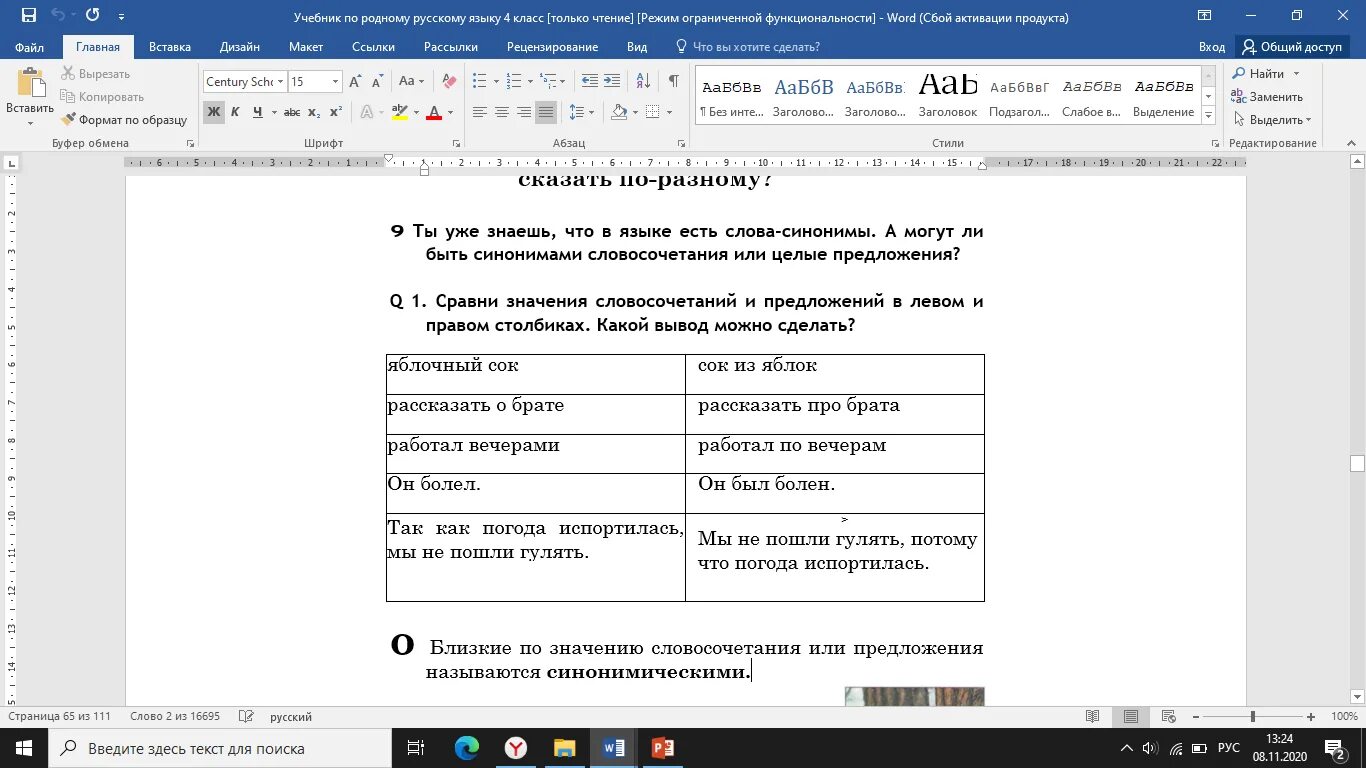This screenshot has height=768, width=1366.
Task: Decrease paragraph indent
Action: tap(589, 82)
